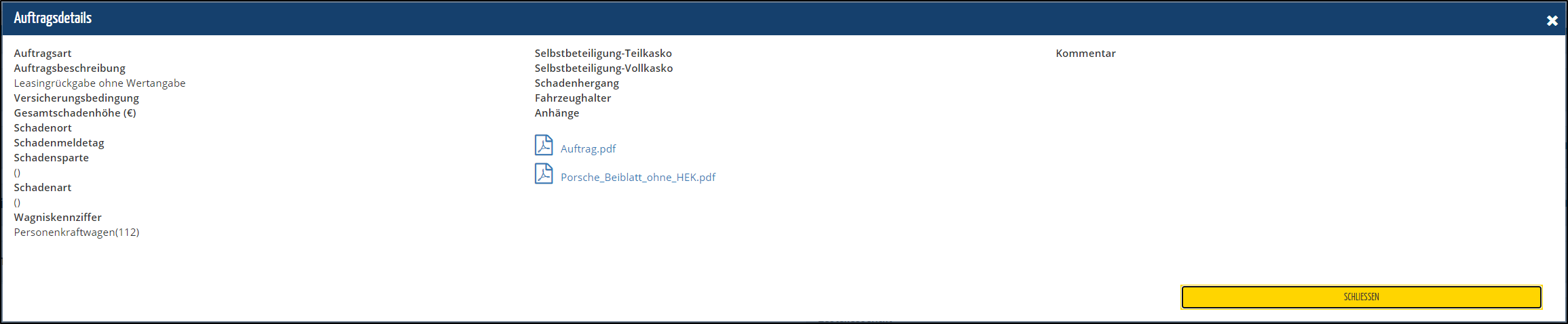The height and width of the screenshot is (324, 1568).
Task: Click the PDF icon beside Auftrag.pdf
Action: (x=543, y=145)
